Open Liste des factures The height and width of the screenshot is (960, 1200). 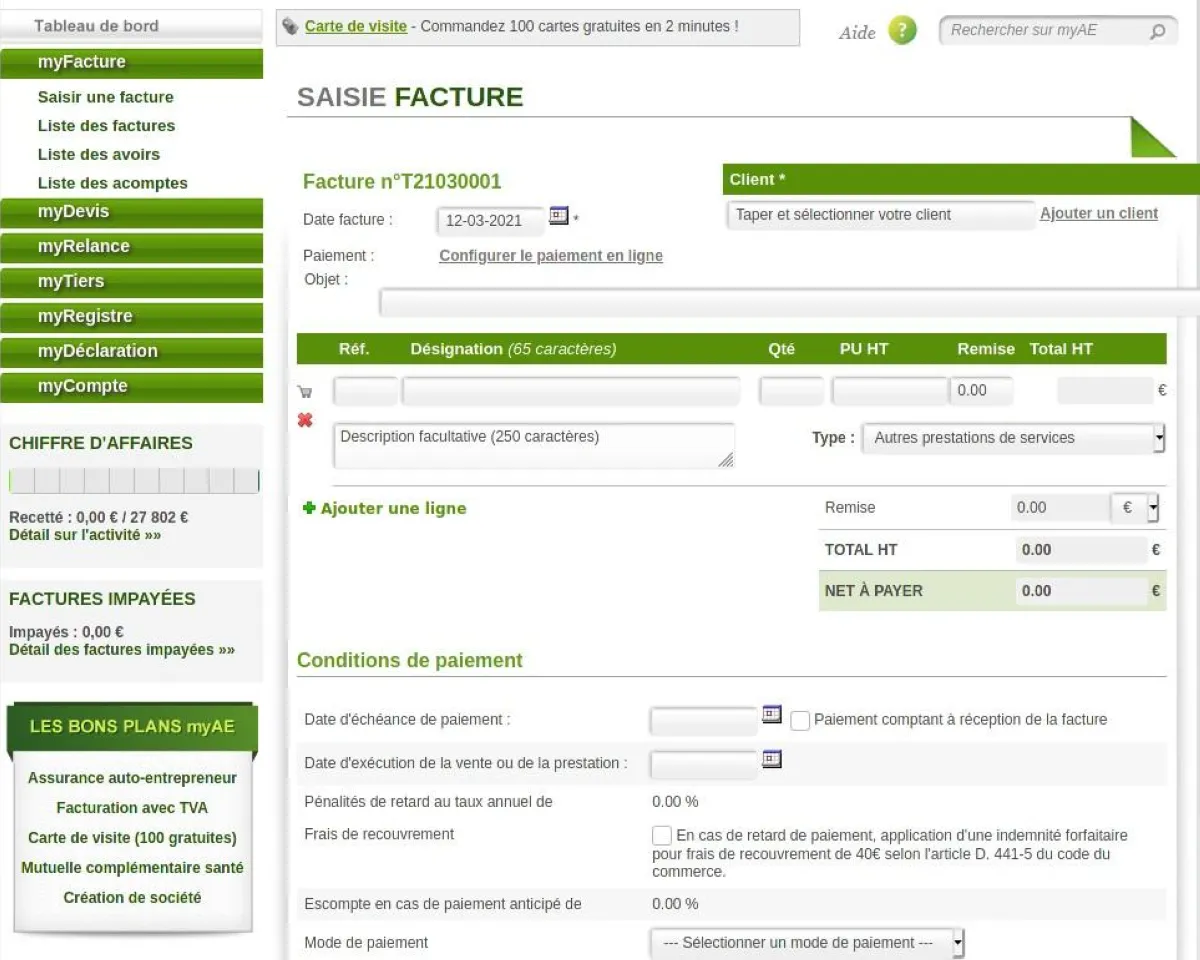click(106, 126)
